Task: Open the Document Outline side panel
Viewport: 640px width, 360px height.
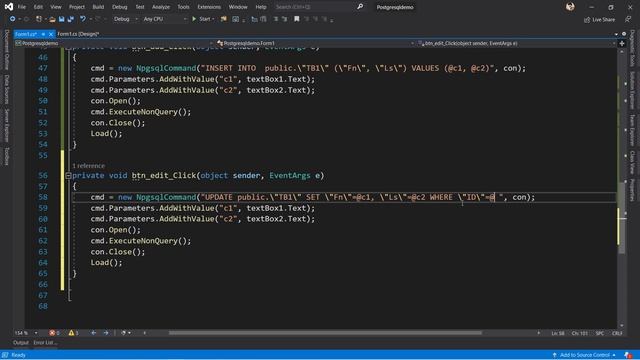Action: pyautogui.click(x=7, y=49)
